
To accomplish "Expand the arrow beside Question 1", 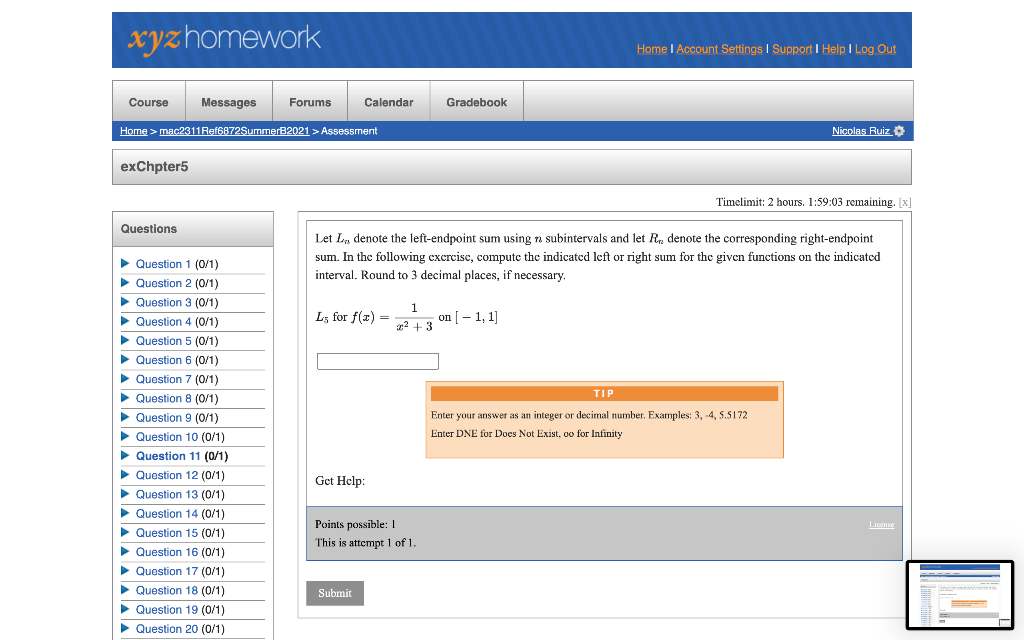I will 125,264.
